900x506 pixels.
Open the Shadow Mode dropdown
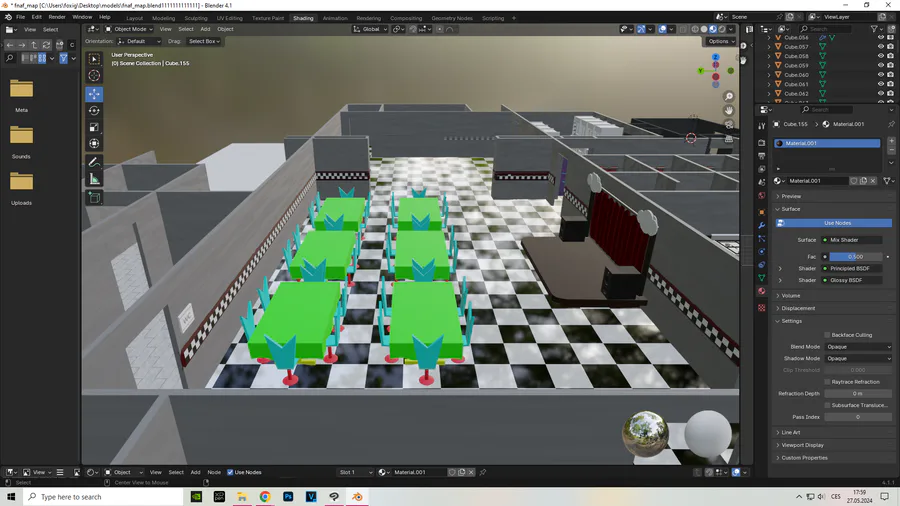coord(858,359)
